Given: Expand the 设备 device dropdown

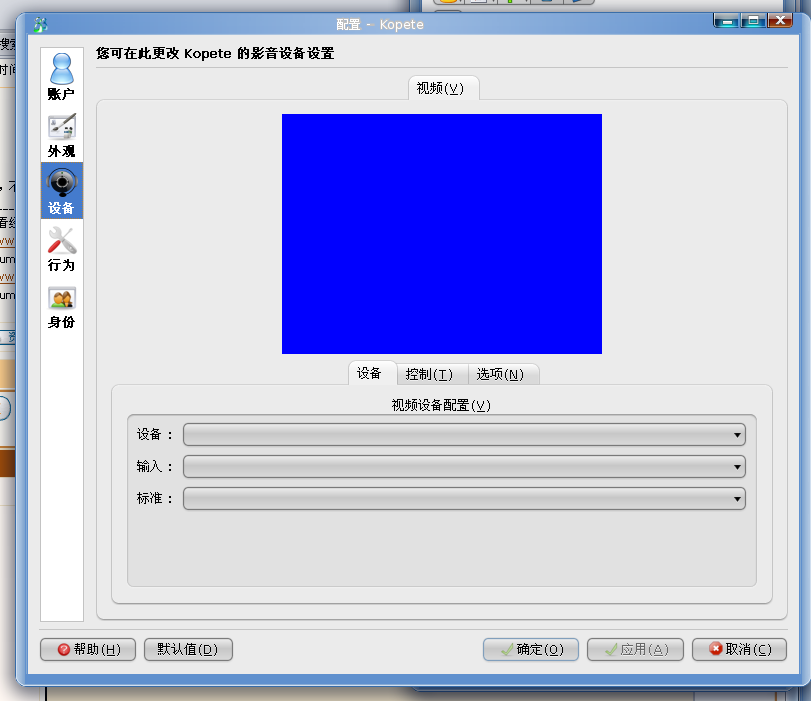Looking at the screenshot, I should click(x=464, y=435).
